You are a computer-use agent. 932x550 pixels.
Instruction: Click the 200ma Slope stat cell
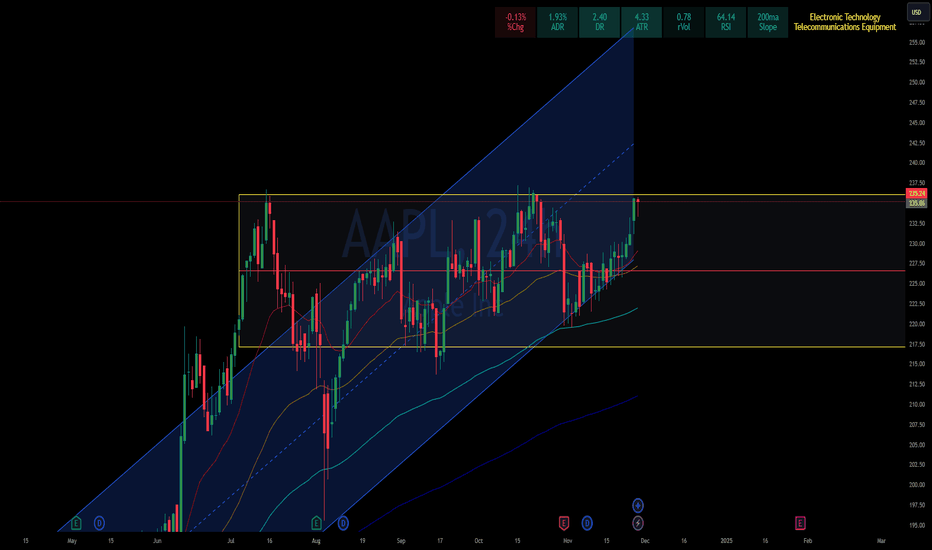coord(768,23)
